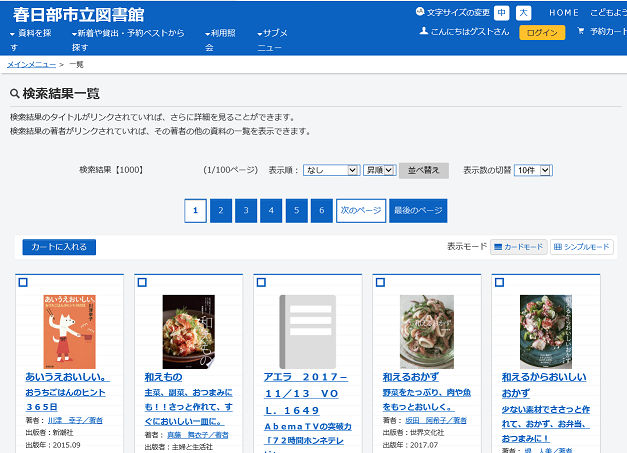Go to HOME in the header
Screen dimensions: 627x453
[564, 13]
